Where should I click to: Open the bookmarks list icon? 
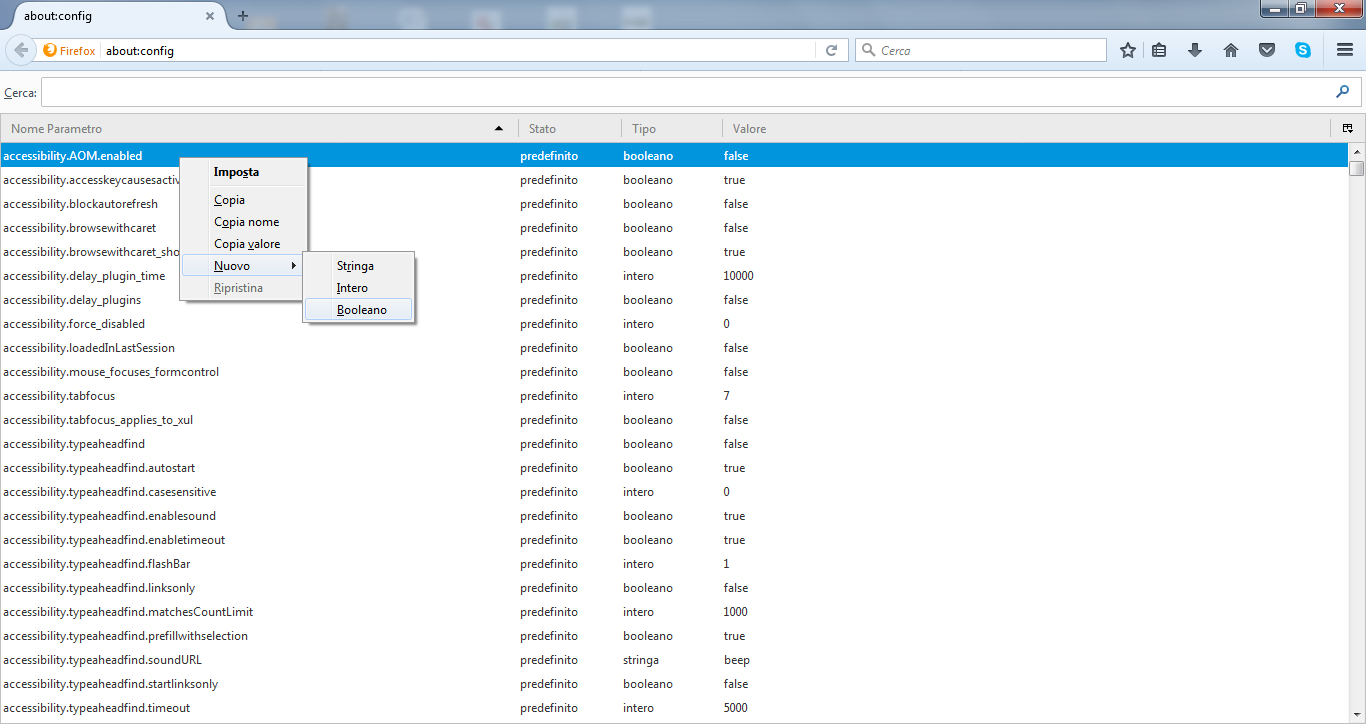pyautogui.click(x=1159, y=50)
